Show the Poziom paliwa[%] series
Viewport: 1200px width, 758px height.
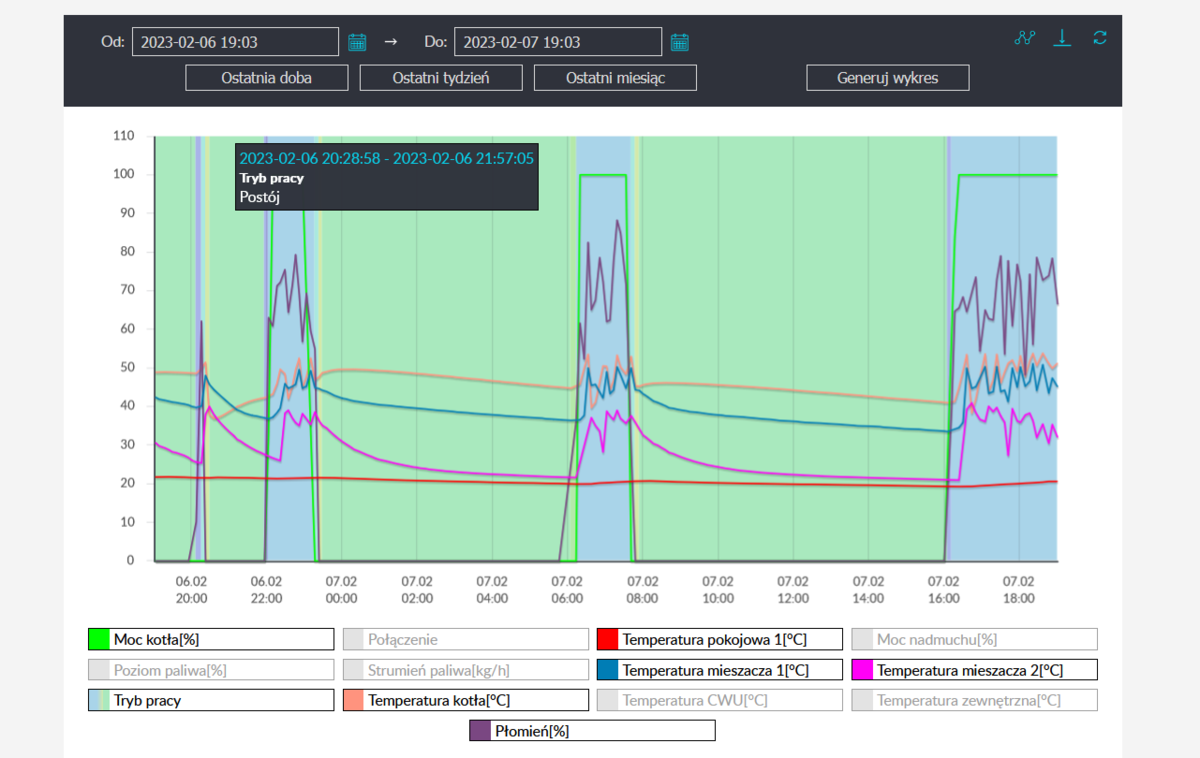(211, 670)
